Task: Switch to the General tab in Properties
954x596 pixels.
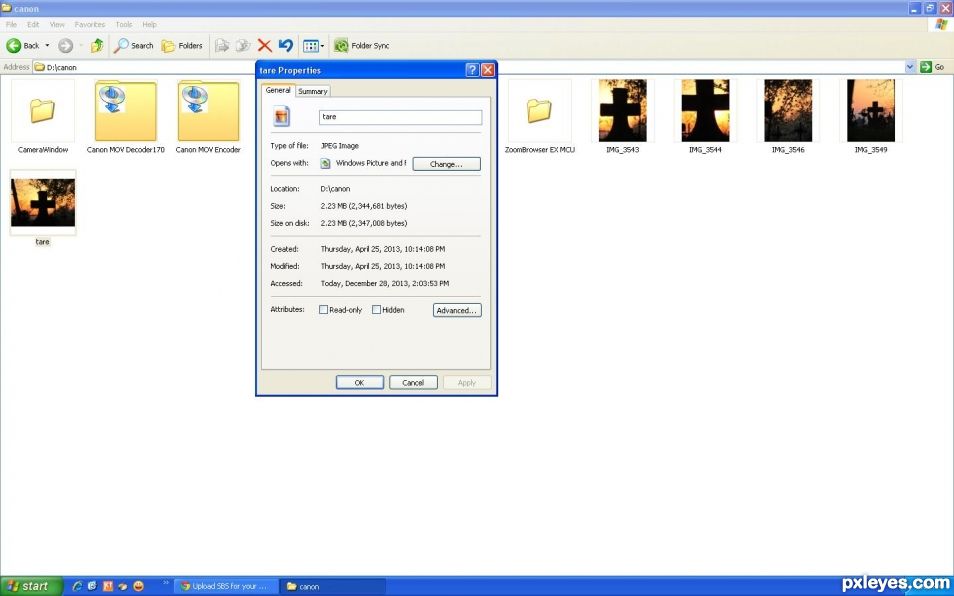Action: [278, 90]
